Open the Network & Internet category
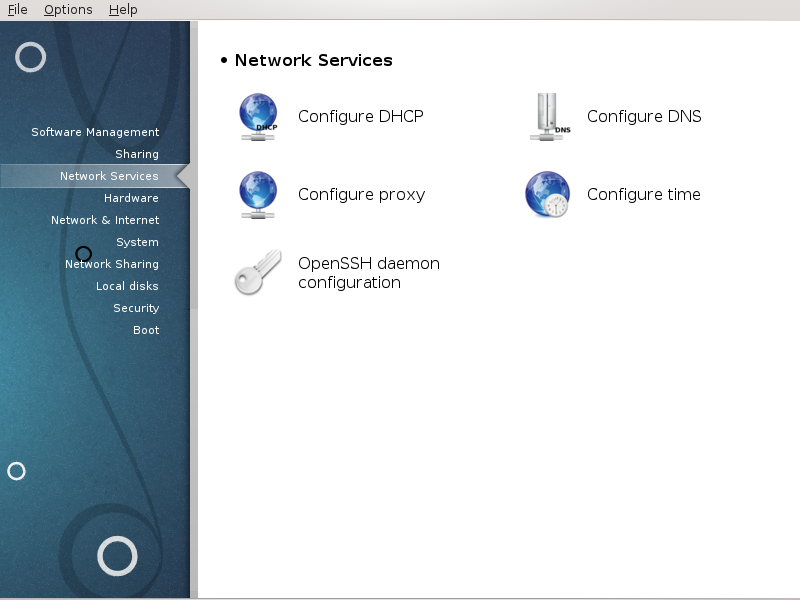This screenshot has height=600, width=800. [105, 220]
